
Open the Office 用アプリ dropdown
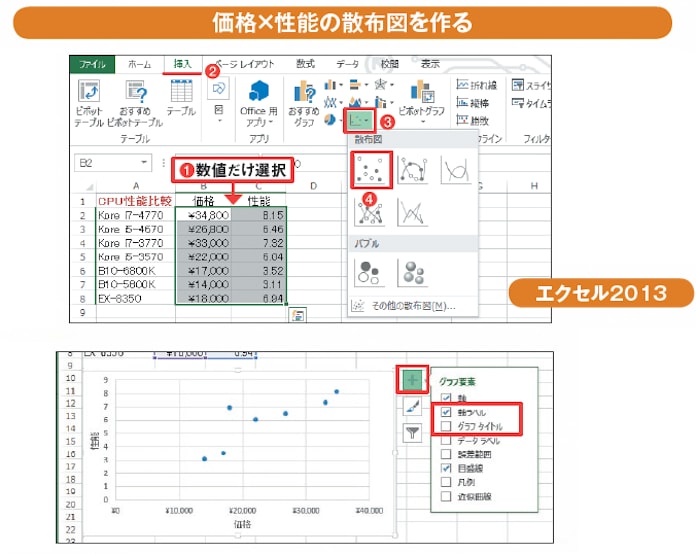click(259, 103)
